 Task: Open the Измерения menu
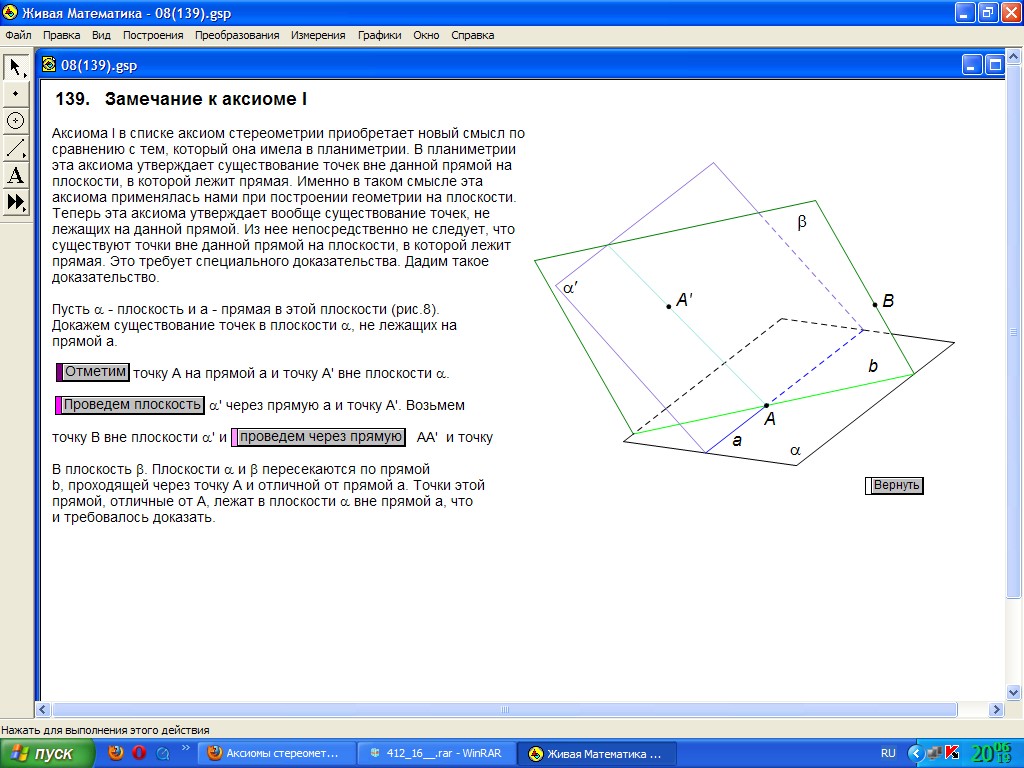(318, 35)
